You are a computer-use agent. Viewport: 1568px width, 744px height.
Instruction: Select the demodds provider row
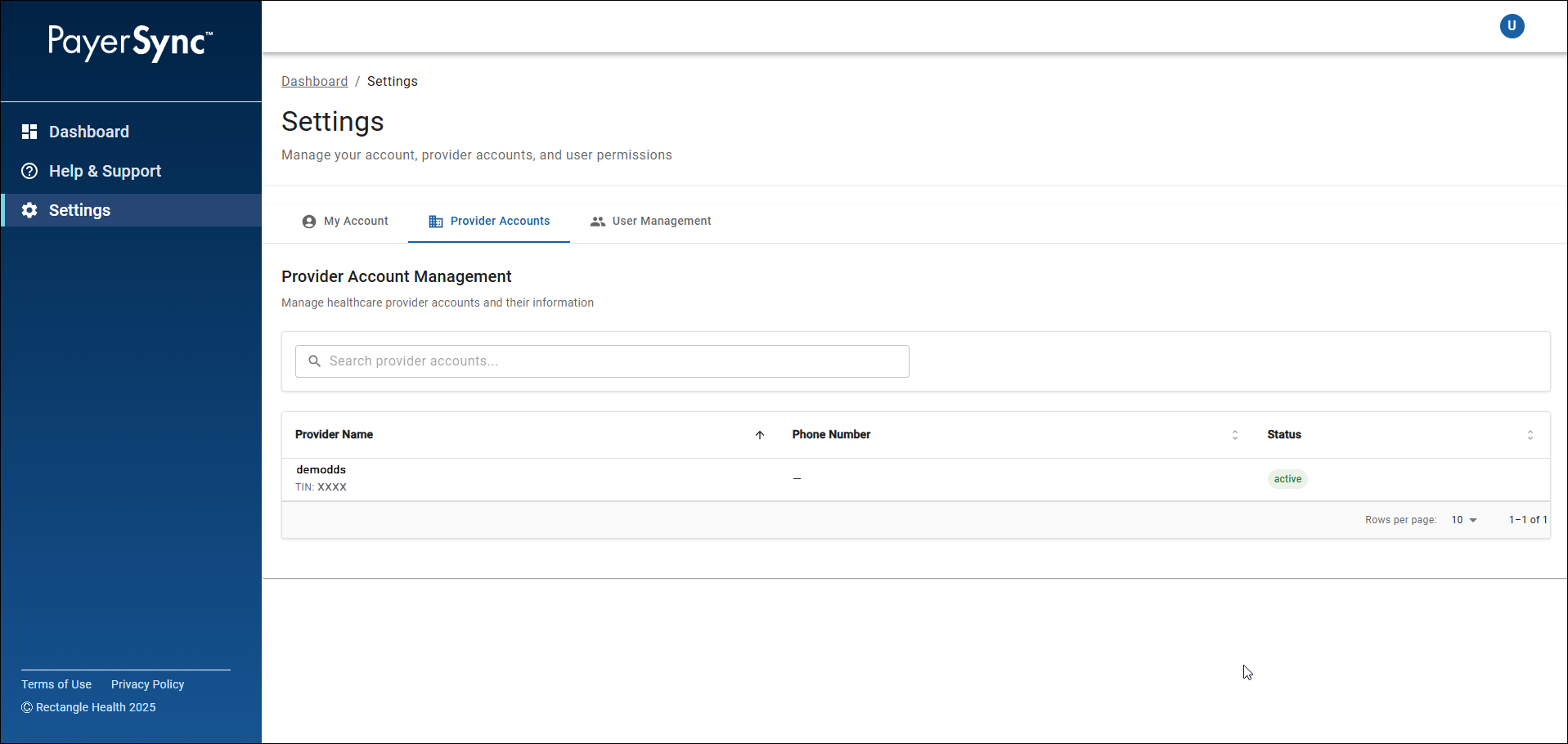point(916,479)
